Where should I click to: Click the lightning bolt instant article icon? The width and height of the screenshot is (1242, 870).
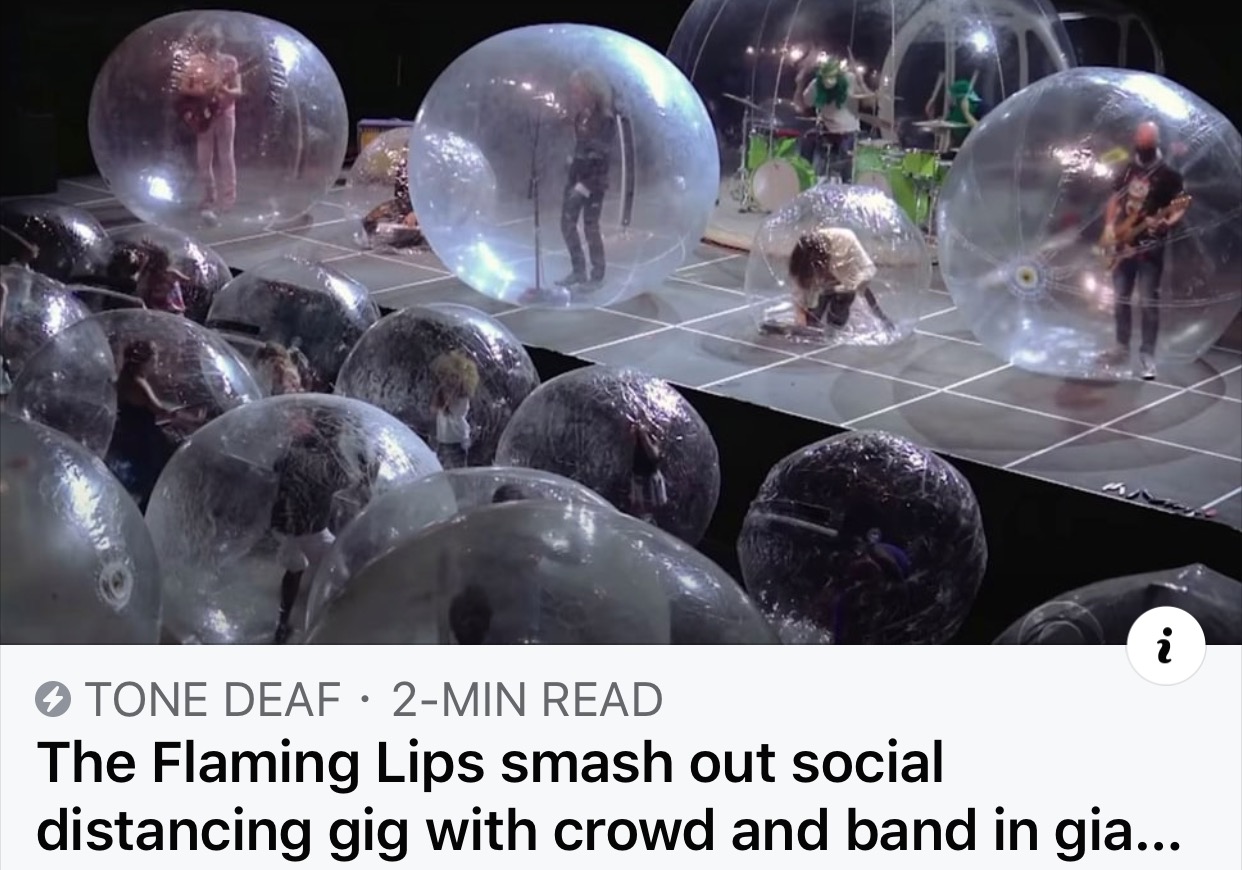point(52,700)
